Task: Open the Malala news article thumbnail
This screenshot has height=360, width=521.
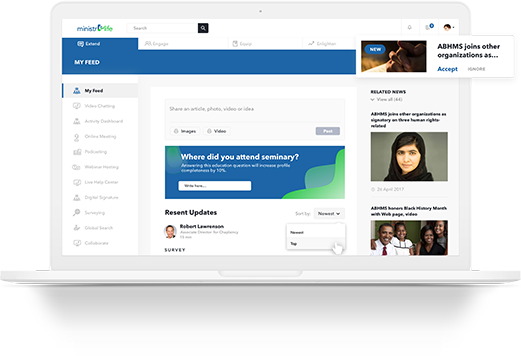Action: [409, 156]
